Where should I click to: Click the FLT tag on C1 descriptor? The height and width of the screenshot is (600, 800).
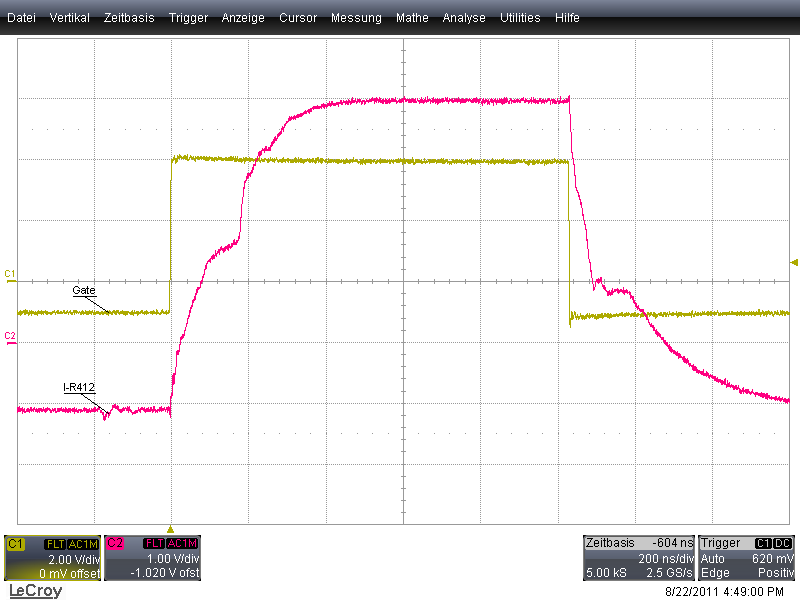[55, 544]
